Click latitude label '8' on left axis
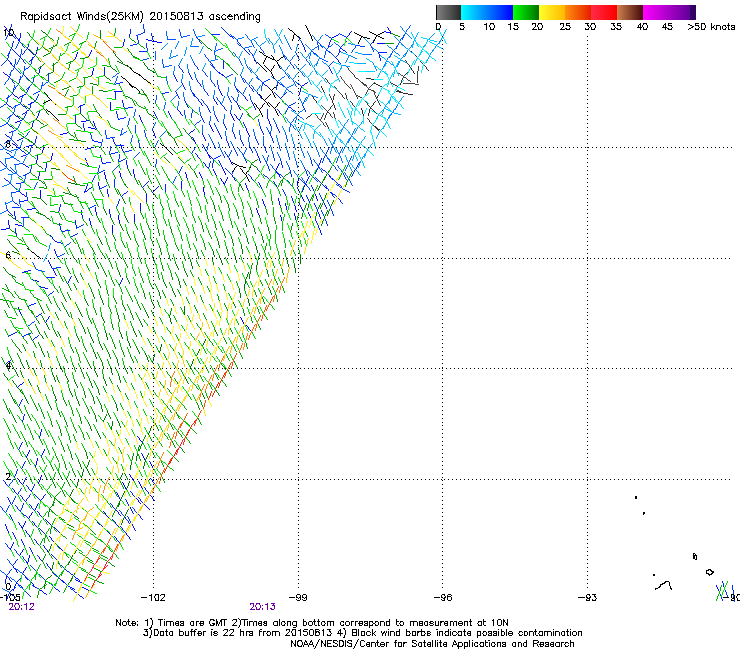The width and height of the screenshot is (740, 650). (x=8, y=144)
